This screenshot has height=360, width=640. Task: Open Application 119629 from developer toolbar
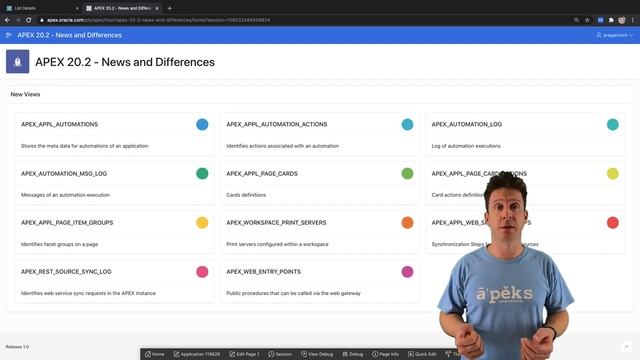tap(197, 354)
